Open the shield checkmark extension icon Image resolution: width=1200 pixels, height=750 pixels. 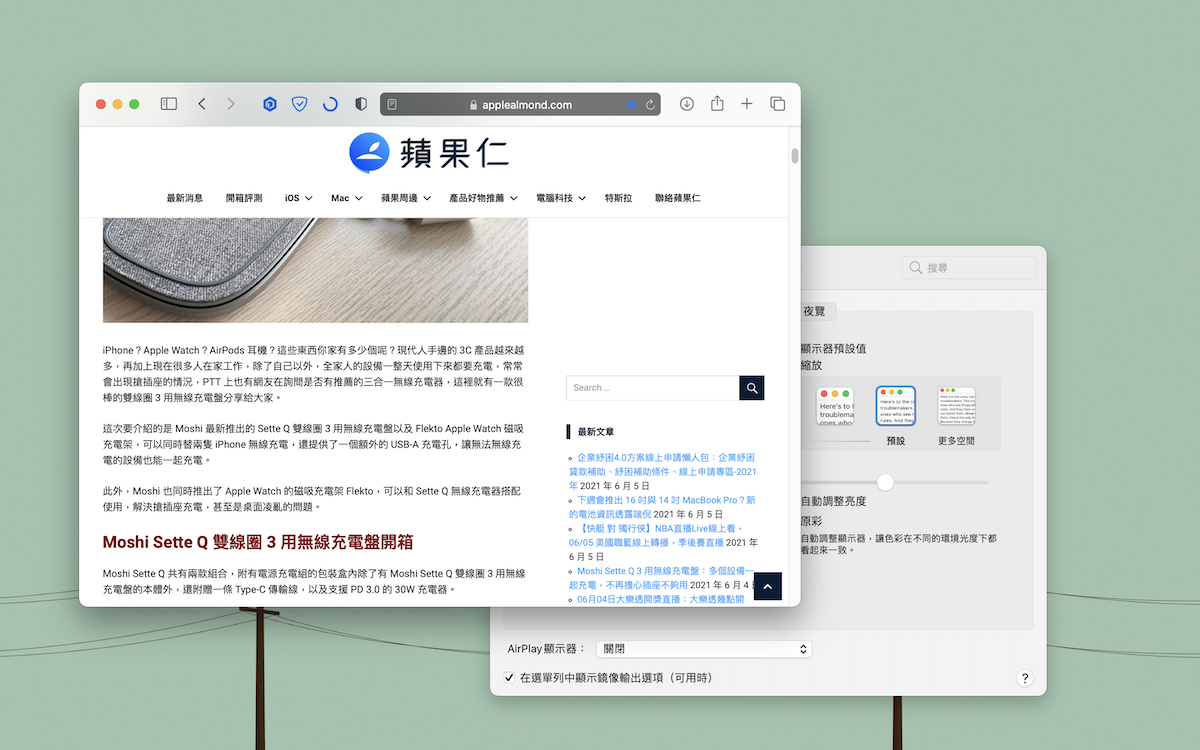click(299, 104)
